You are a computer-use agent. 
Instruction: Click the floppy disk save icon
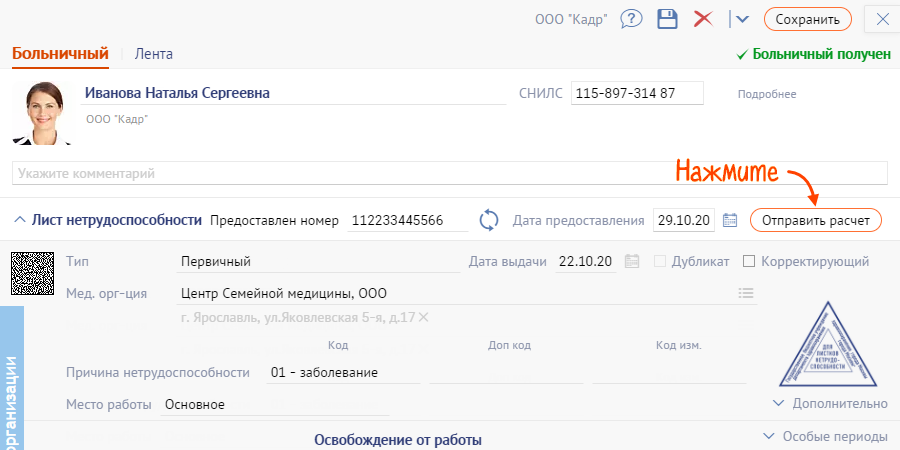[667, 19]
